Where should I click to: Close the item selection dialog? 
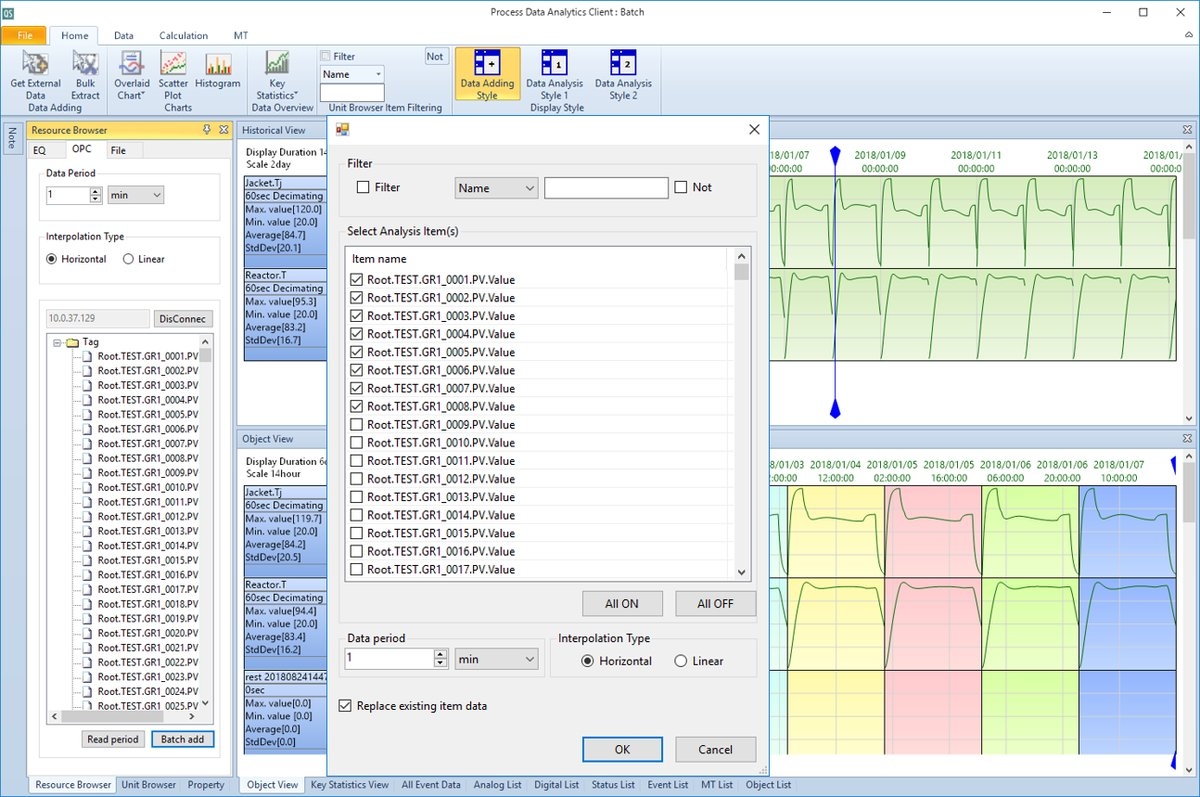[x=754, y=129]
